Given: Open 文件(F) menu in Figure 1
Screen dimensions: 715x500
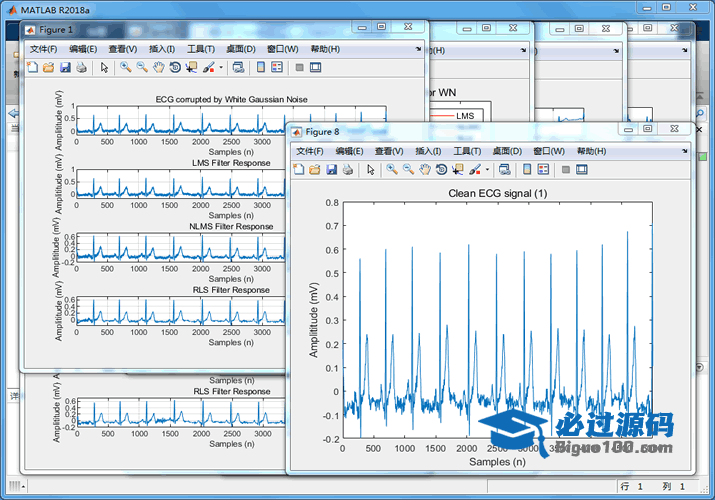Looking at the screenshot, I should click(x=43, y=49).
